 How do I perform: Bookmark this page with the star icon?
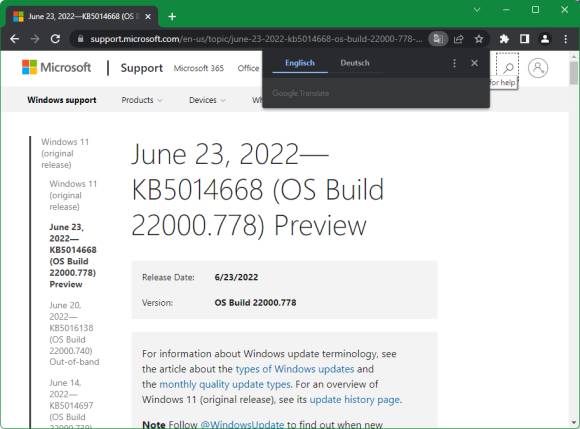(x=479, y=39)
